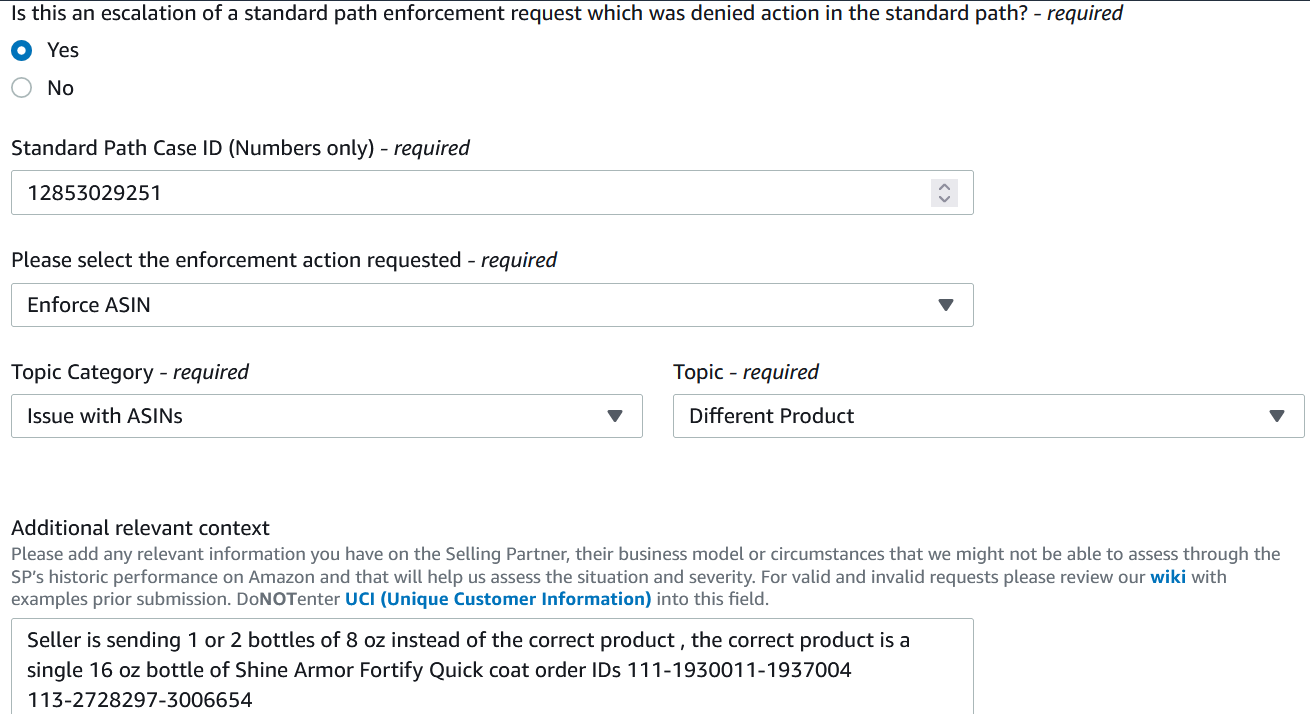1310x714 pixels.
Task: Increase Case ID with the up arrow
Action: (944, 186)
